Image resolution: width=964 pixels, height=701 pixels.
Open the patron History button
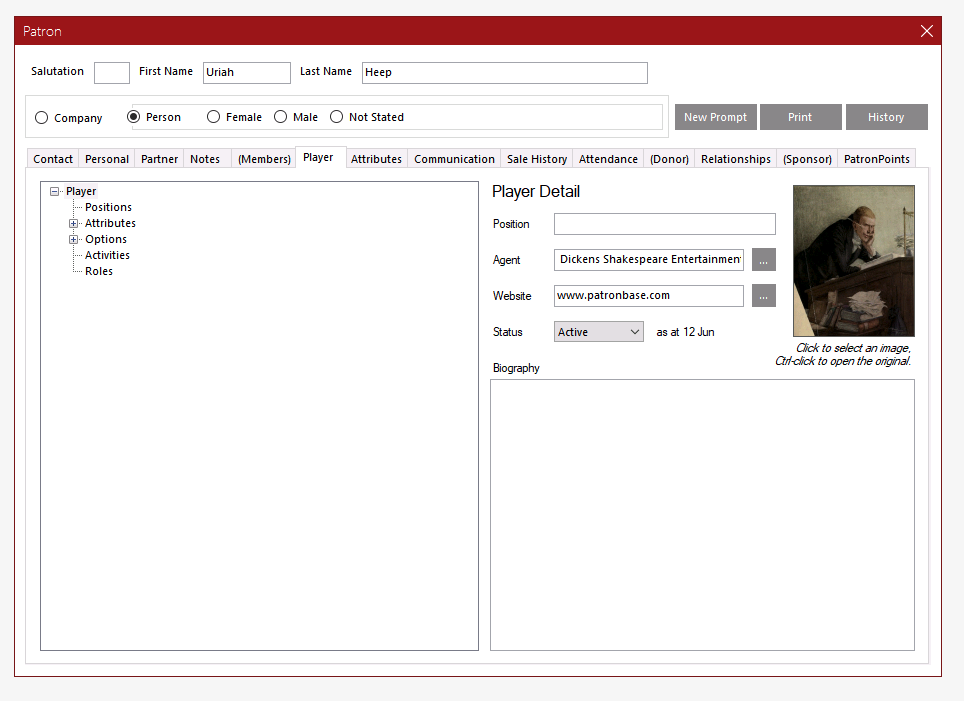click(x=887, y=117)
